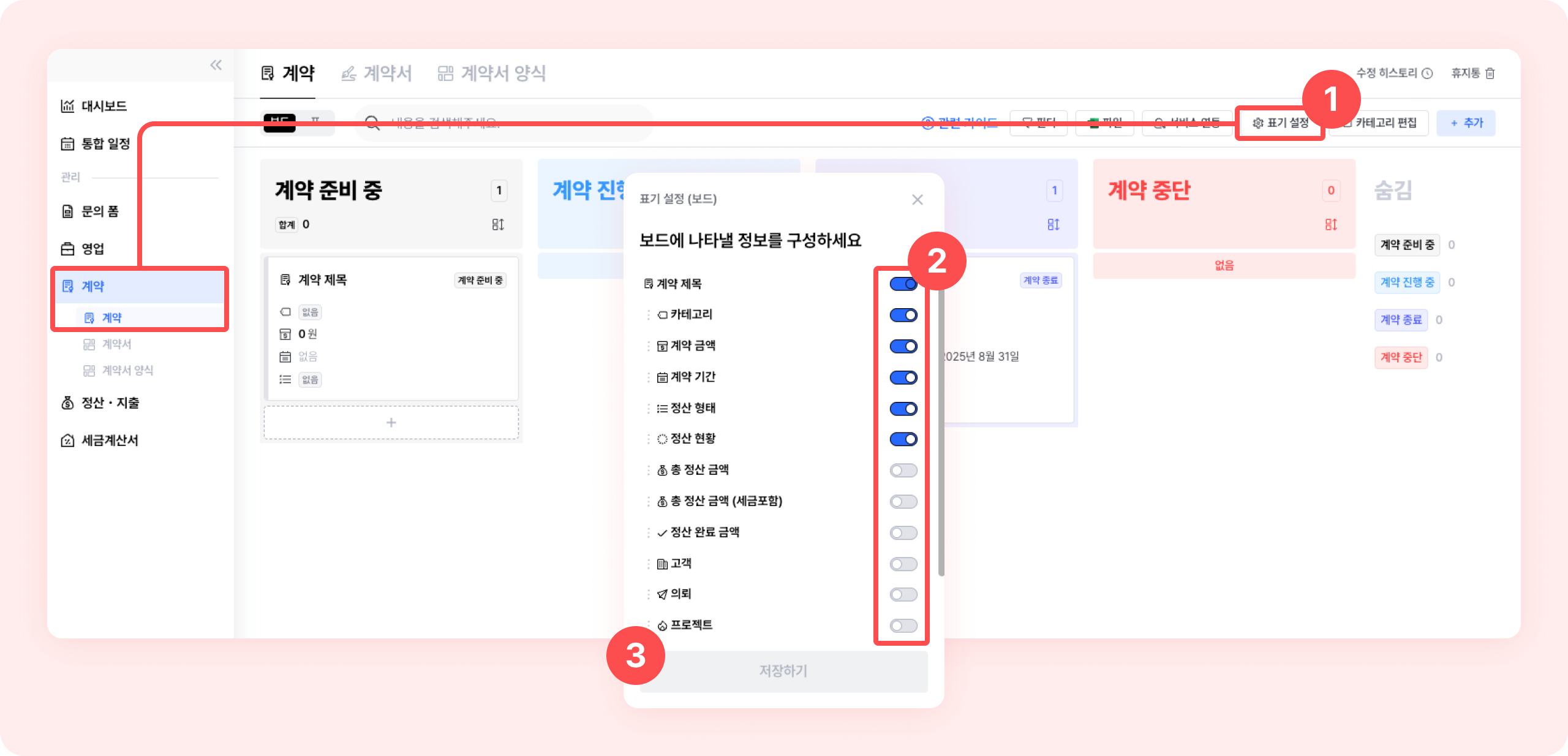The height and width of the screenshot is (756, 1568).
Task: Close the 표기 설정 (보드) dialog
Action: coord(917,200)
